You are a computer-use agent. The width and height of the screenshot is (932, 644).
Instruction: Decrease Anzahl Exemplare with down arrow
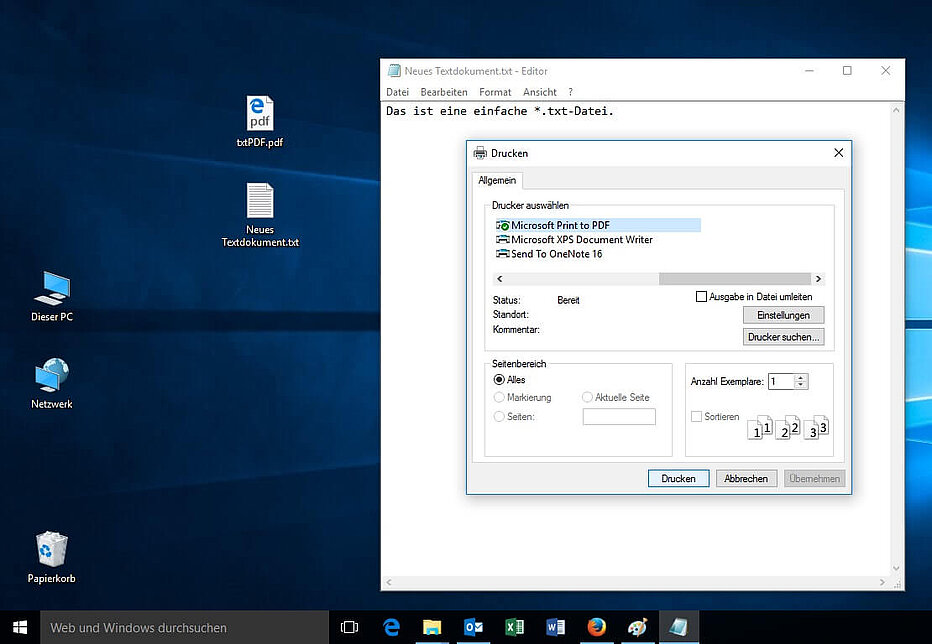(801, 385)
